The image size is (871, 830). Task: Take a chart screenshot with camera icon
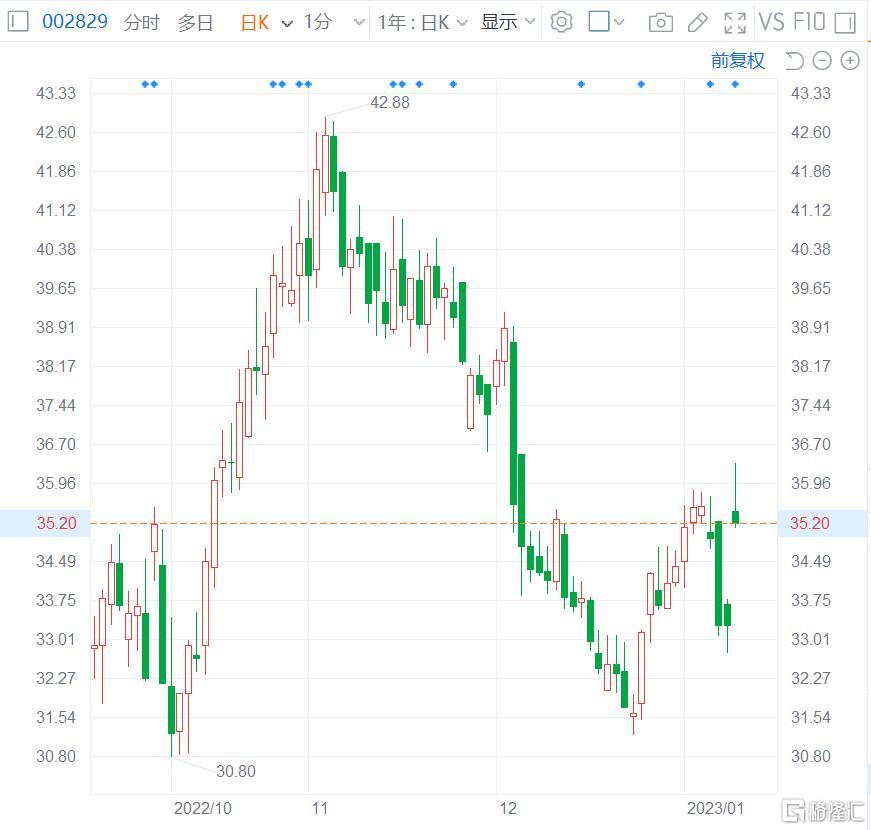click(660, 23)
